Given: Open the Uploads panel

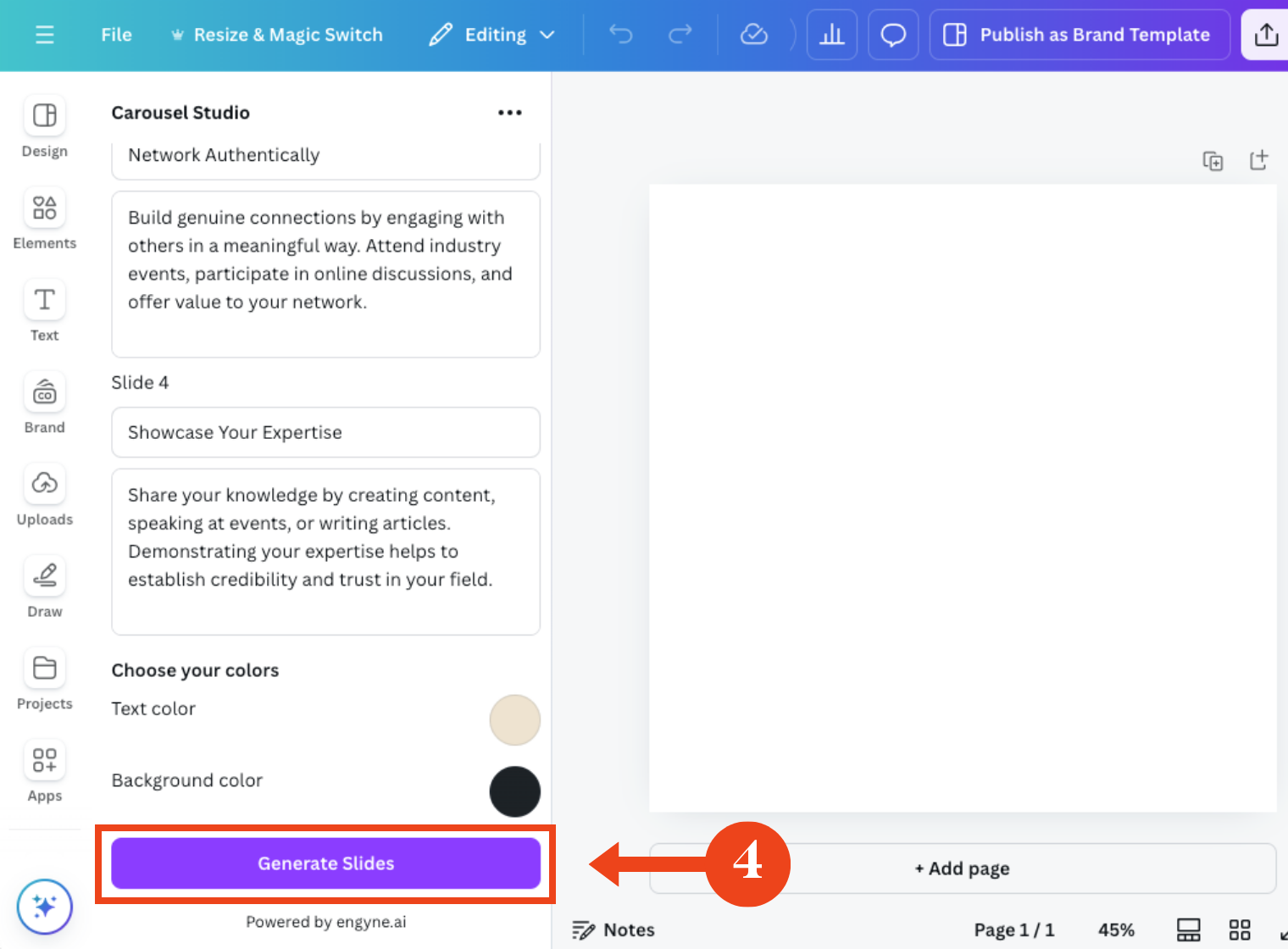Looking at the screenshot, I should click(x=44, y=495).
